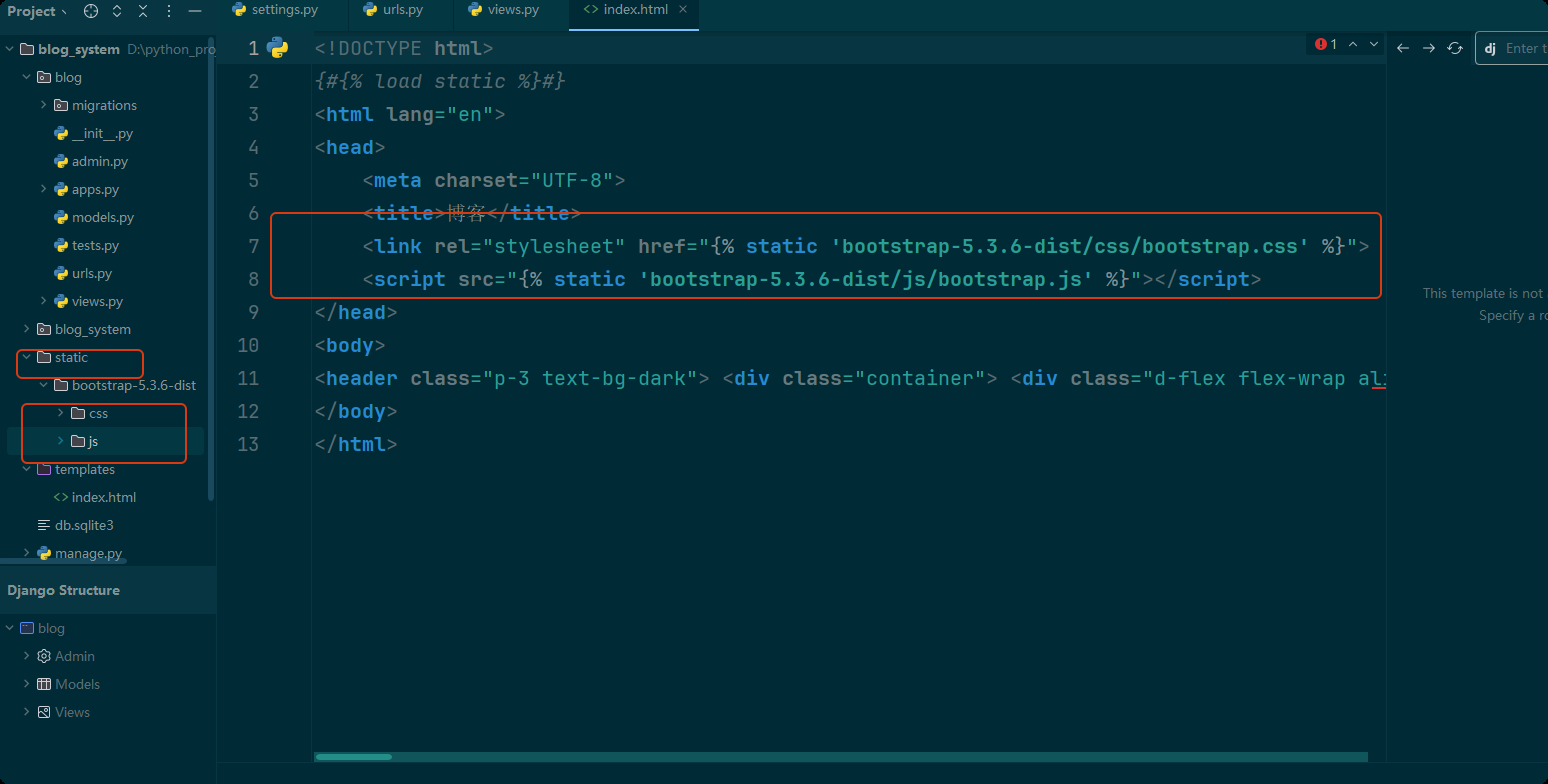Collapse the bootstrap-5.3.6-dist folder

point(44,385)
